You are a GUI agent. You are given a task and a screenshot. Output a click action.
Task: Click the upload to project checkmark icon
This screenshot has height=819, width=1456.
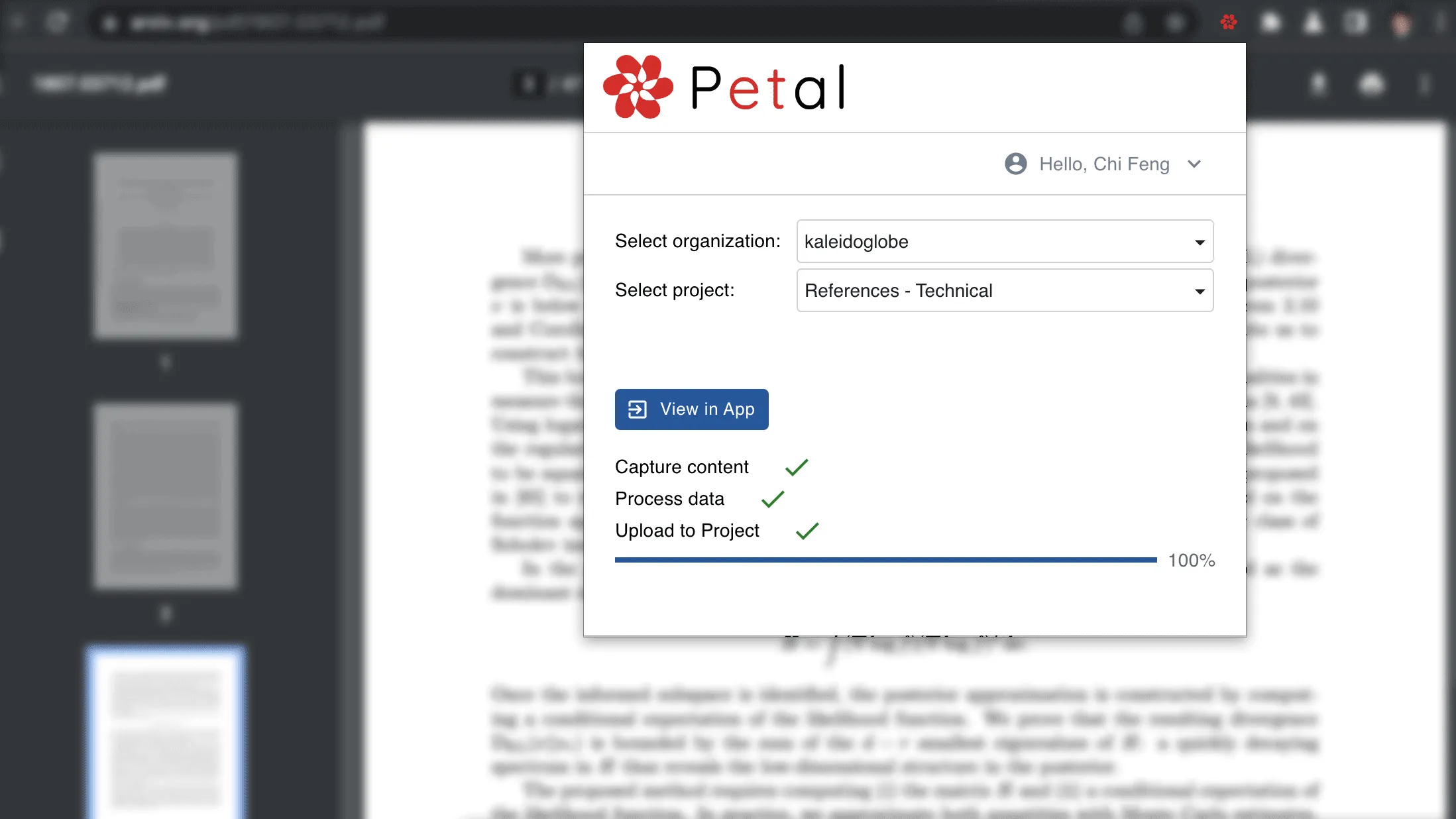point(806,530)
